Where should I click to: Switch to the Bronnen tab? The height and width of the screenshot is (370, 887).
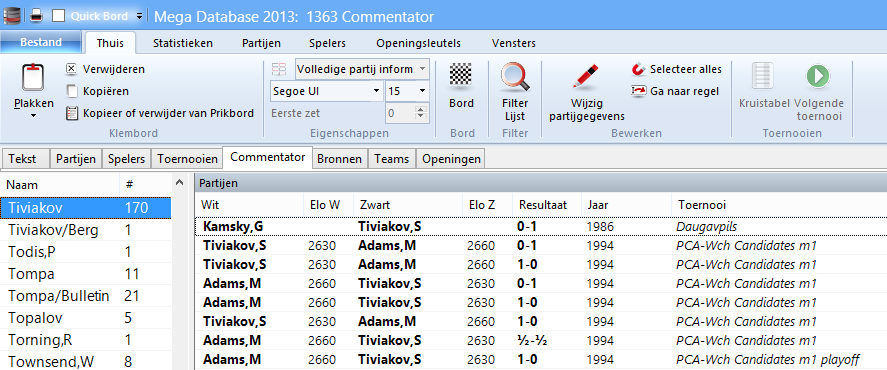(x=340, y=159)
